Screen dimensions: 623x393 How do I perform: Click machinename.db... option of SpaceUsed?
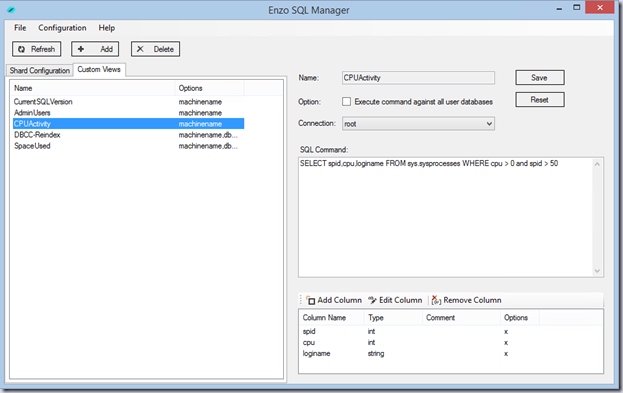pyautogui.click(x=208, y=146)
